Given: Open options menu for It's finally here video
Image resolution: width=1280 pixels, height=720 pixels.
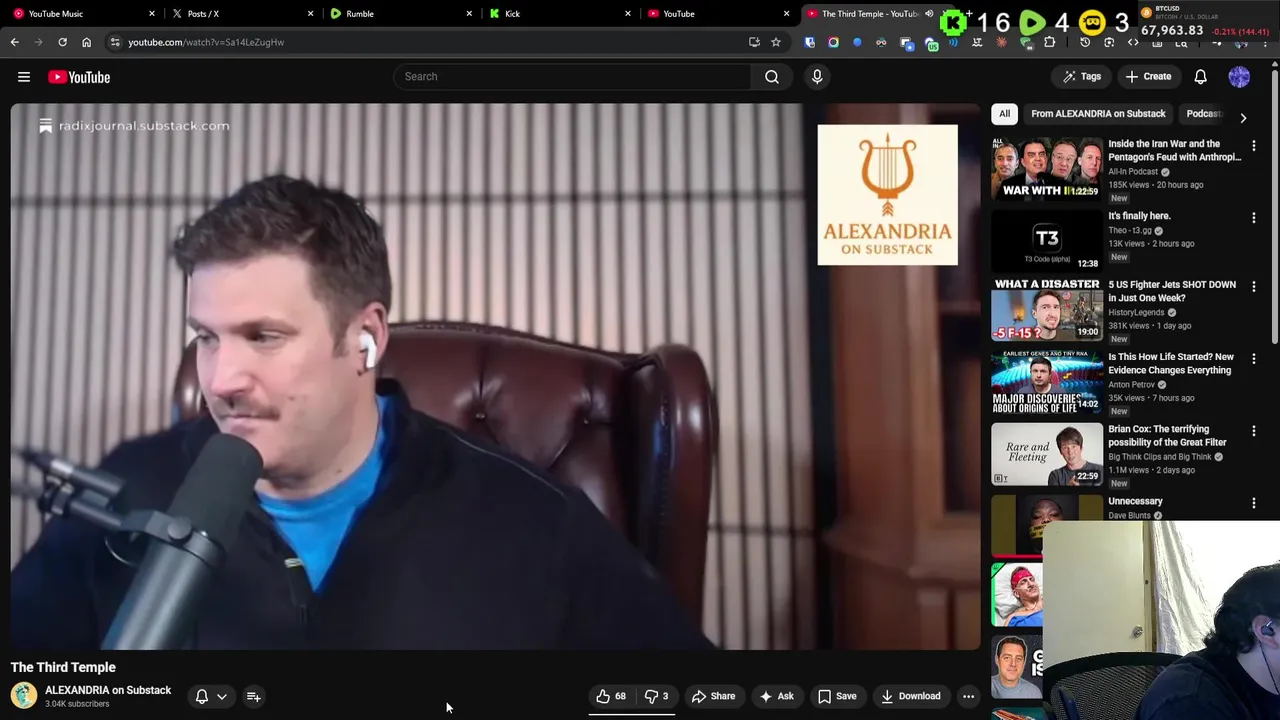Looking at the screenshot, I should [x=1253, y=217].
